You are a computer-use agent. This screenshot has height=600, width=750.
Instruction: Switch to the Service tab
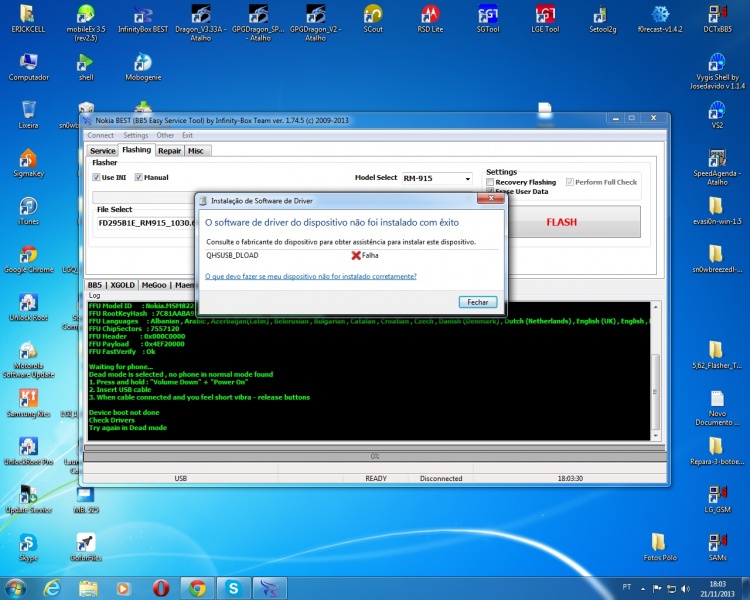tap(103, 151)
